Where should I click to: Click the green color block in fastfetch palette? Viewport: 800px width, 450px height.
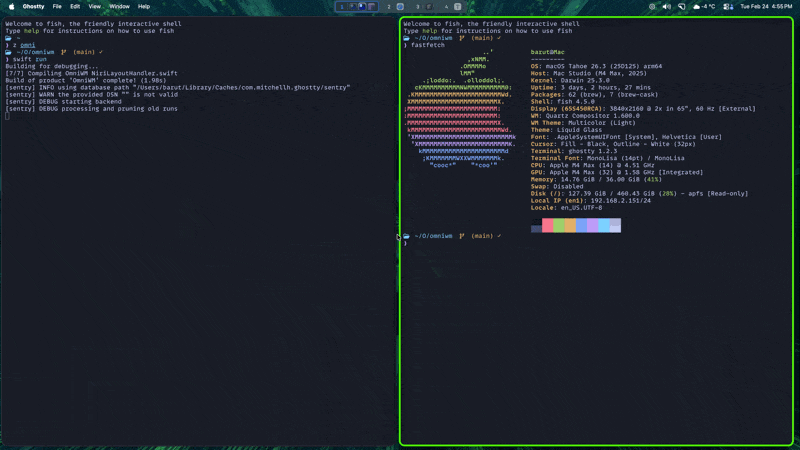point(559,226)
